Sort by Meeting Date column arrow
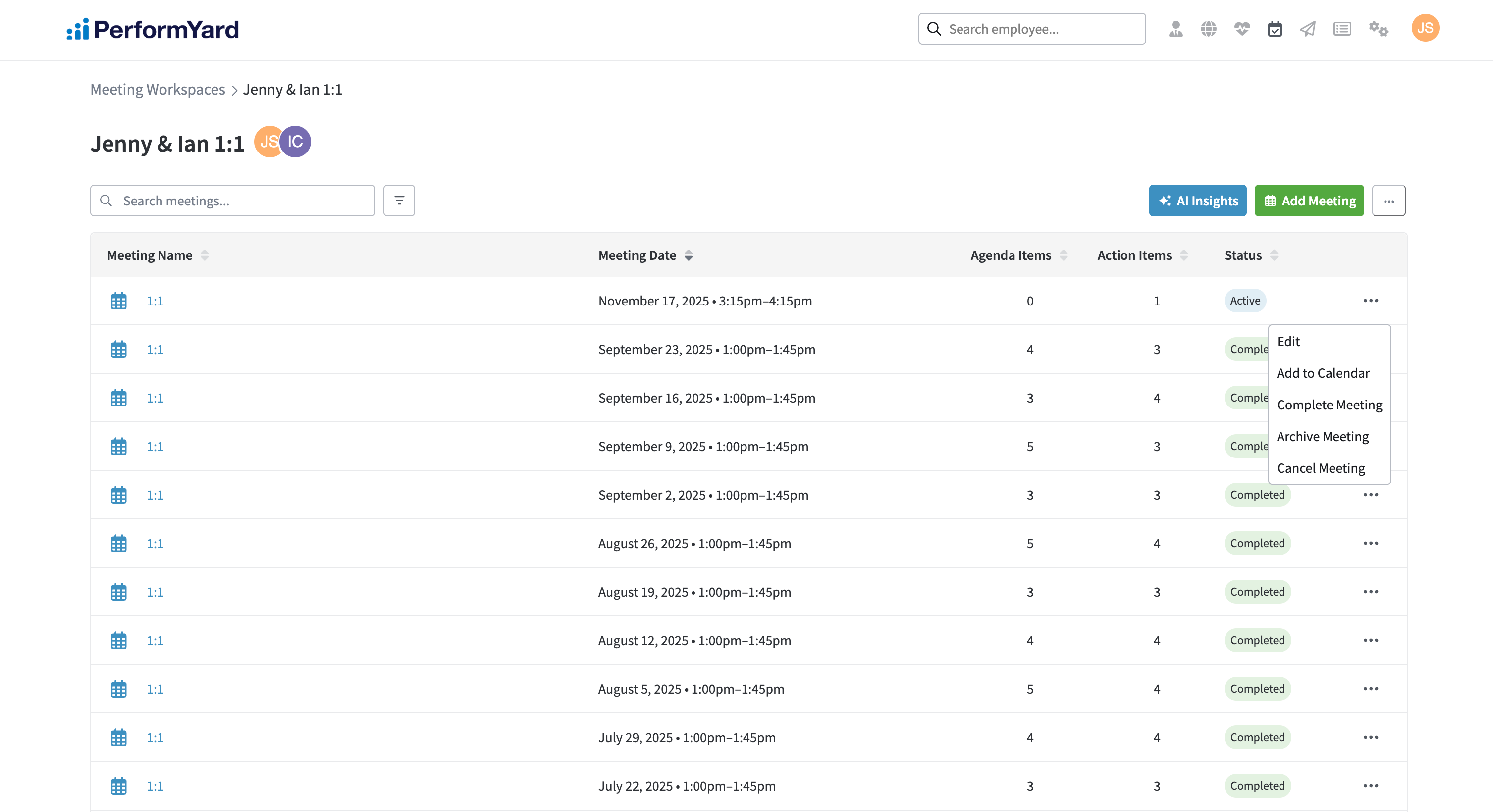 tap(689, 255)
